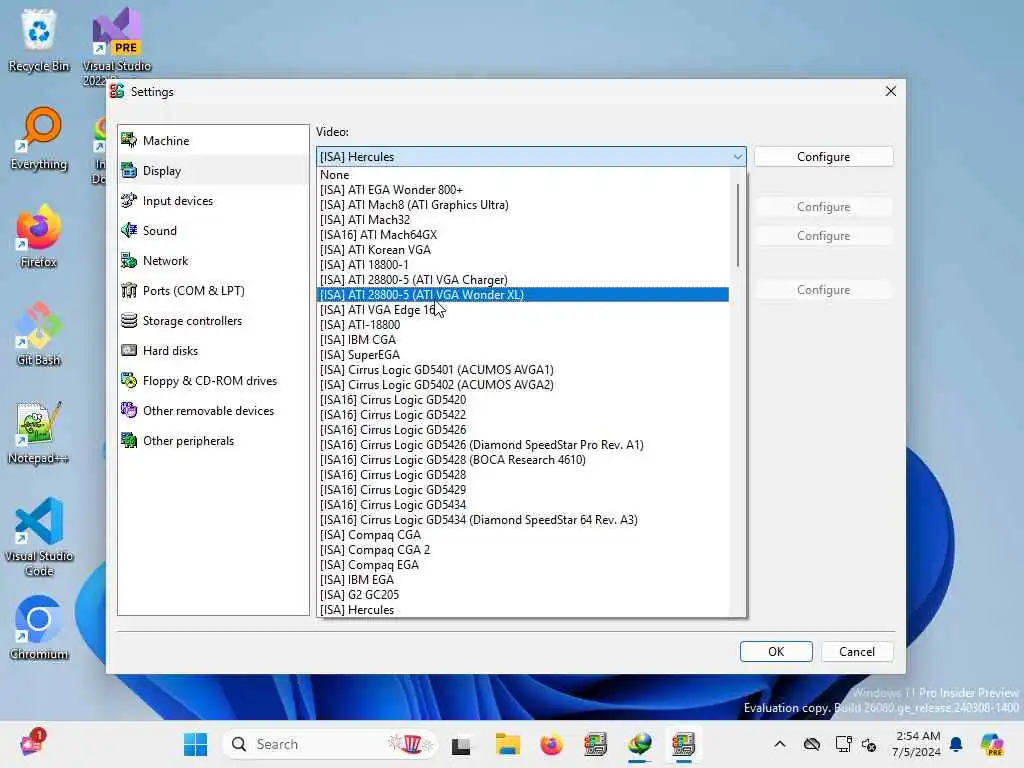Open Git Bash desktop shortcut
This screenshot has width=1024, height=768.
tap(39, 334)
